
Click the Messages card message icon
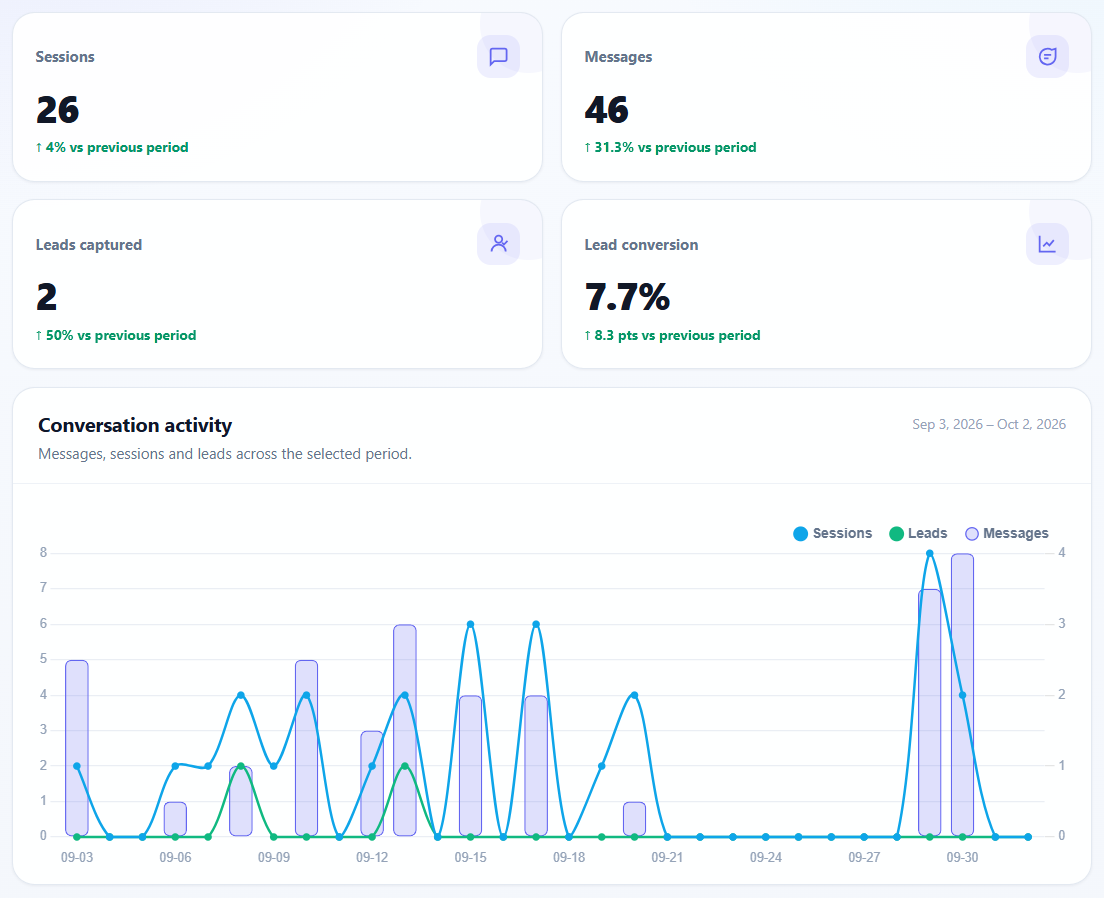click(1047, 56)
